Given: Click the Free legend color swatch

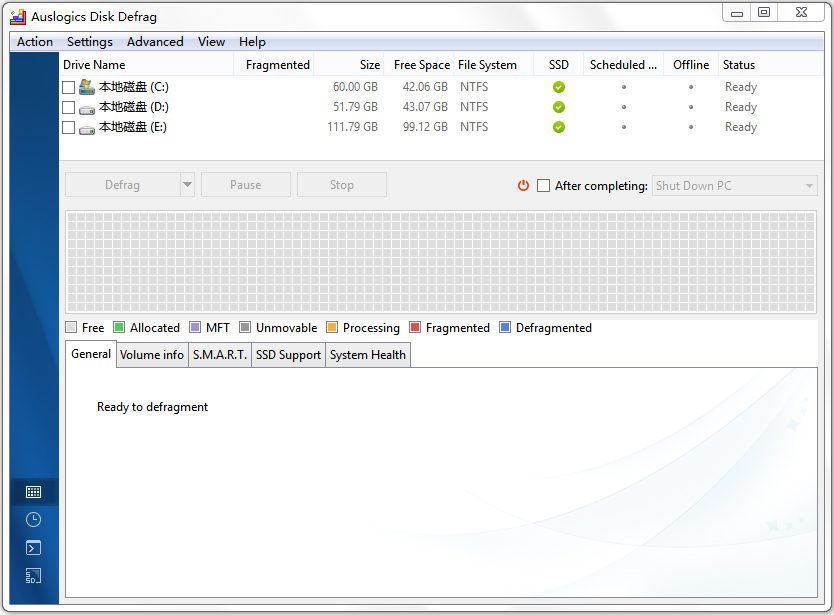Looking at the screenshot, I should (71, 327).
